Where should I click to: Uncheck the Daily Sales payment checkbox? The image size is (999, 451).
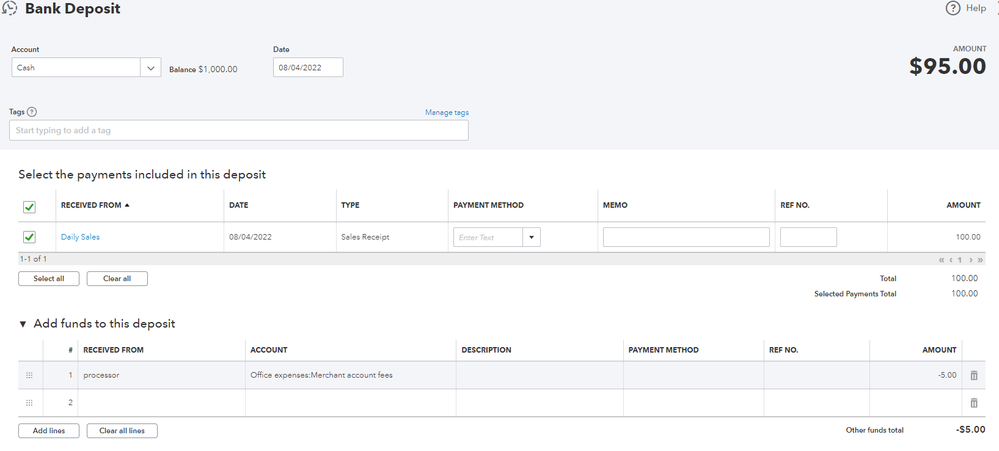click(x=29, y=237)
